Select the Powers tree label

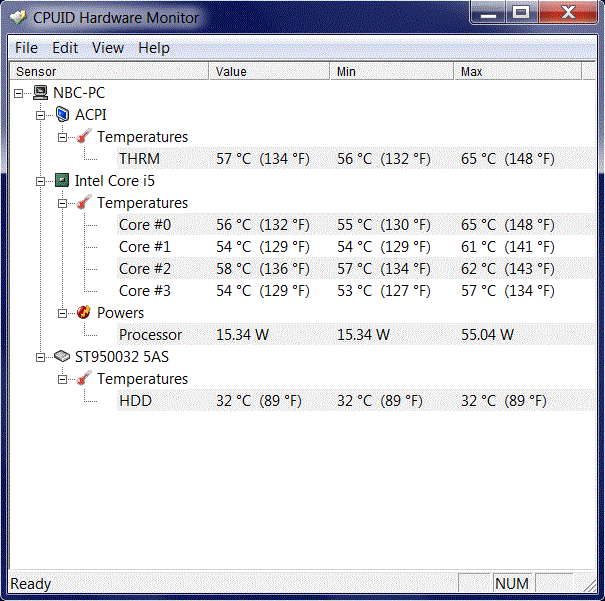click(x=120, y=312)
